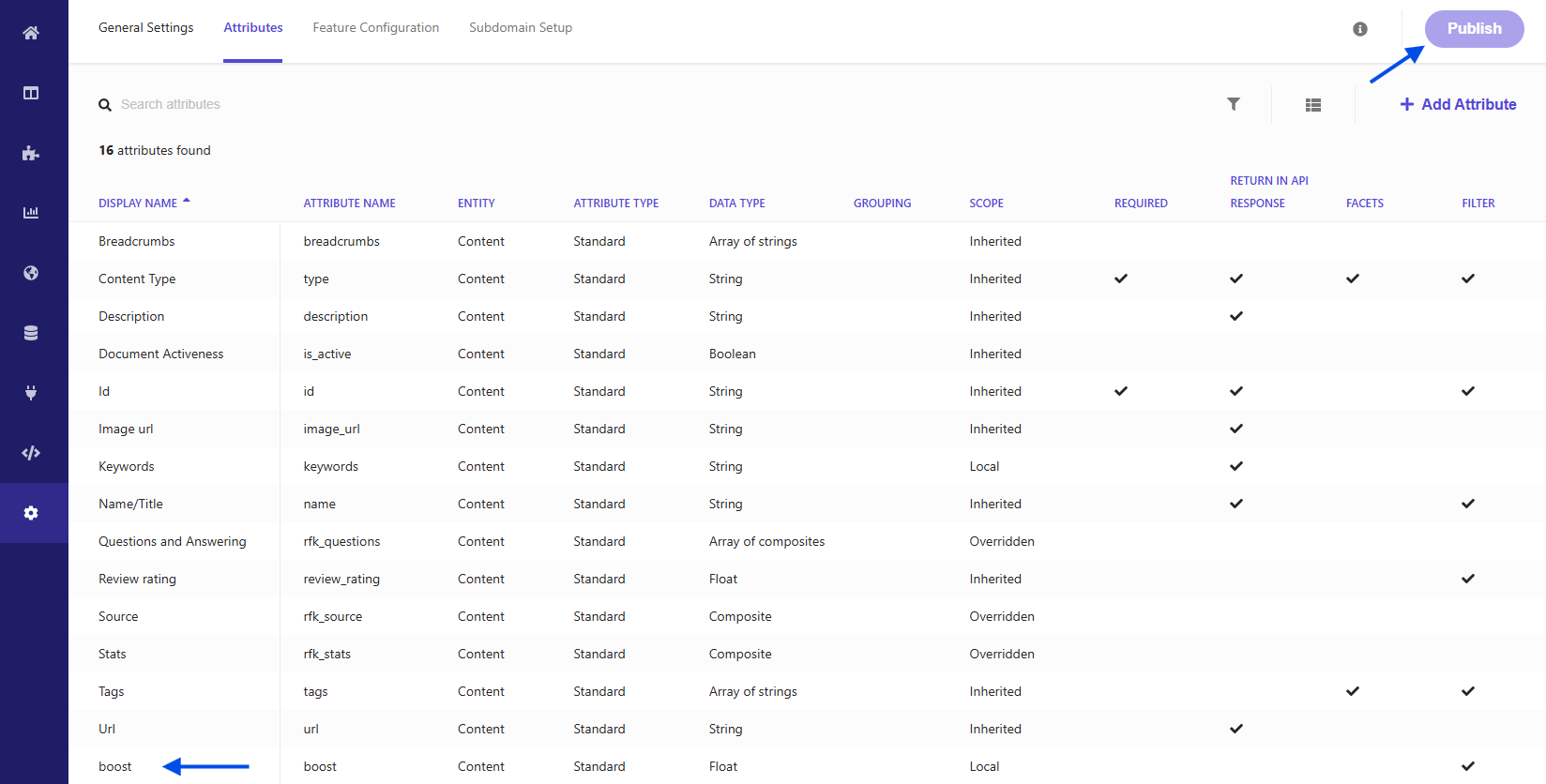Click Filter checkmark in Review rating row

pyautogui.click(x=1468, y=579)
